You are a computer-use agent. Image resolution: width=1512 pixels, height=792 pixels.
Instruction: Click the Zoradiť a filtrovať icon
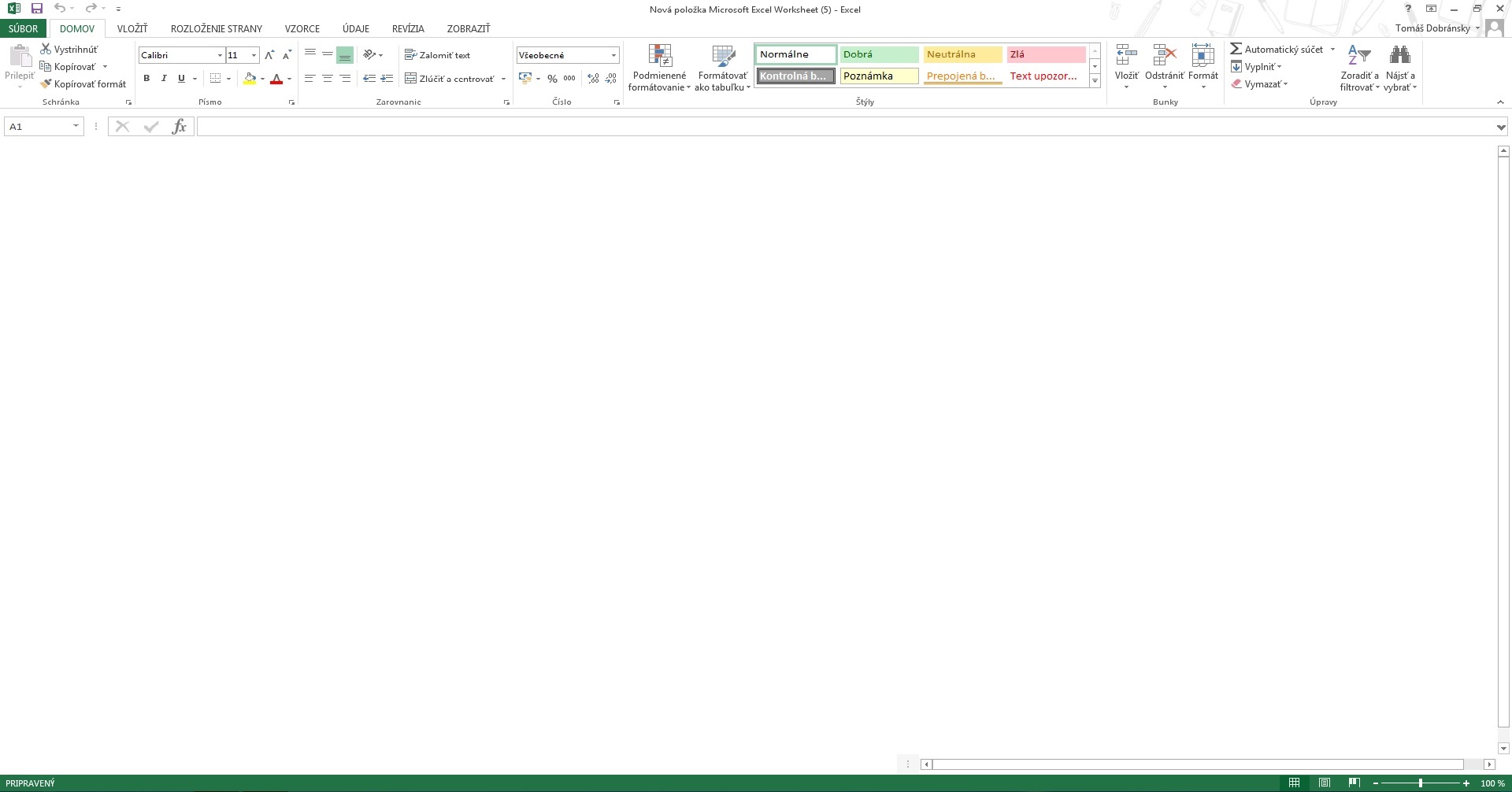click(1359, 55)
